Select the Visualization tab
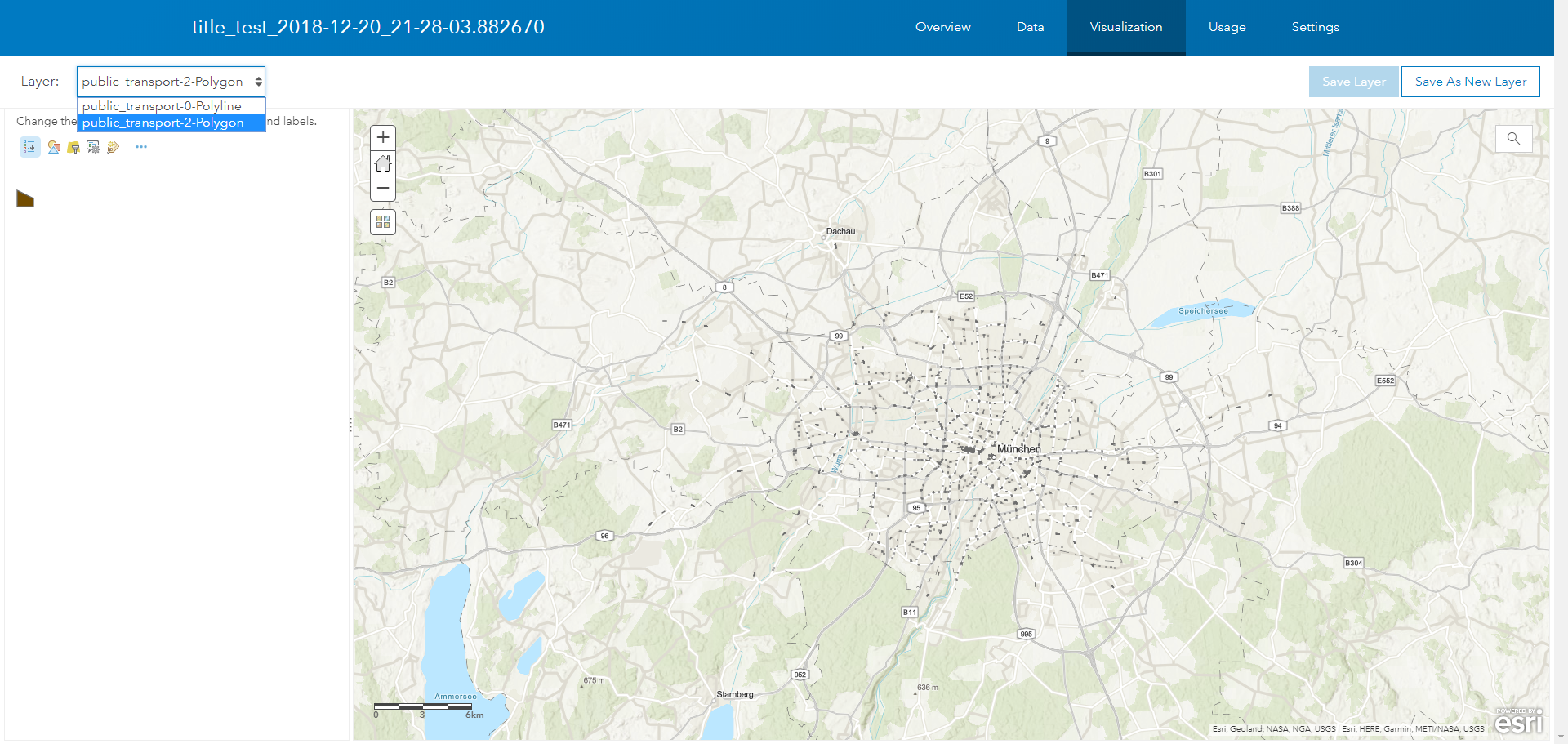This screenshot has height=744, width=1568. (x=1126, y=27)
